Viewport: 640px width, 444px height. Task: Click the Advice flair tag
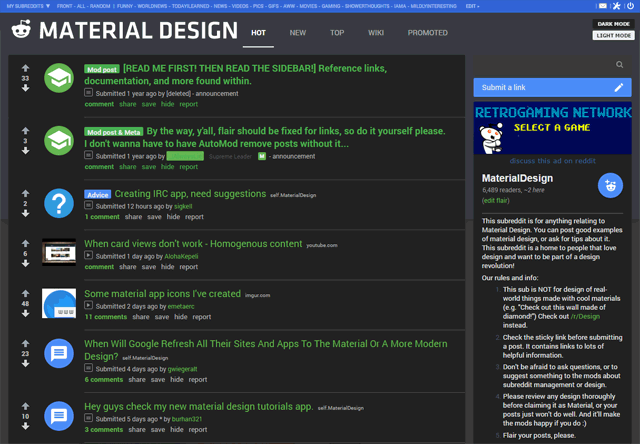click(x=98, y=195)
